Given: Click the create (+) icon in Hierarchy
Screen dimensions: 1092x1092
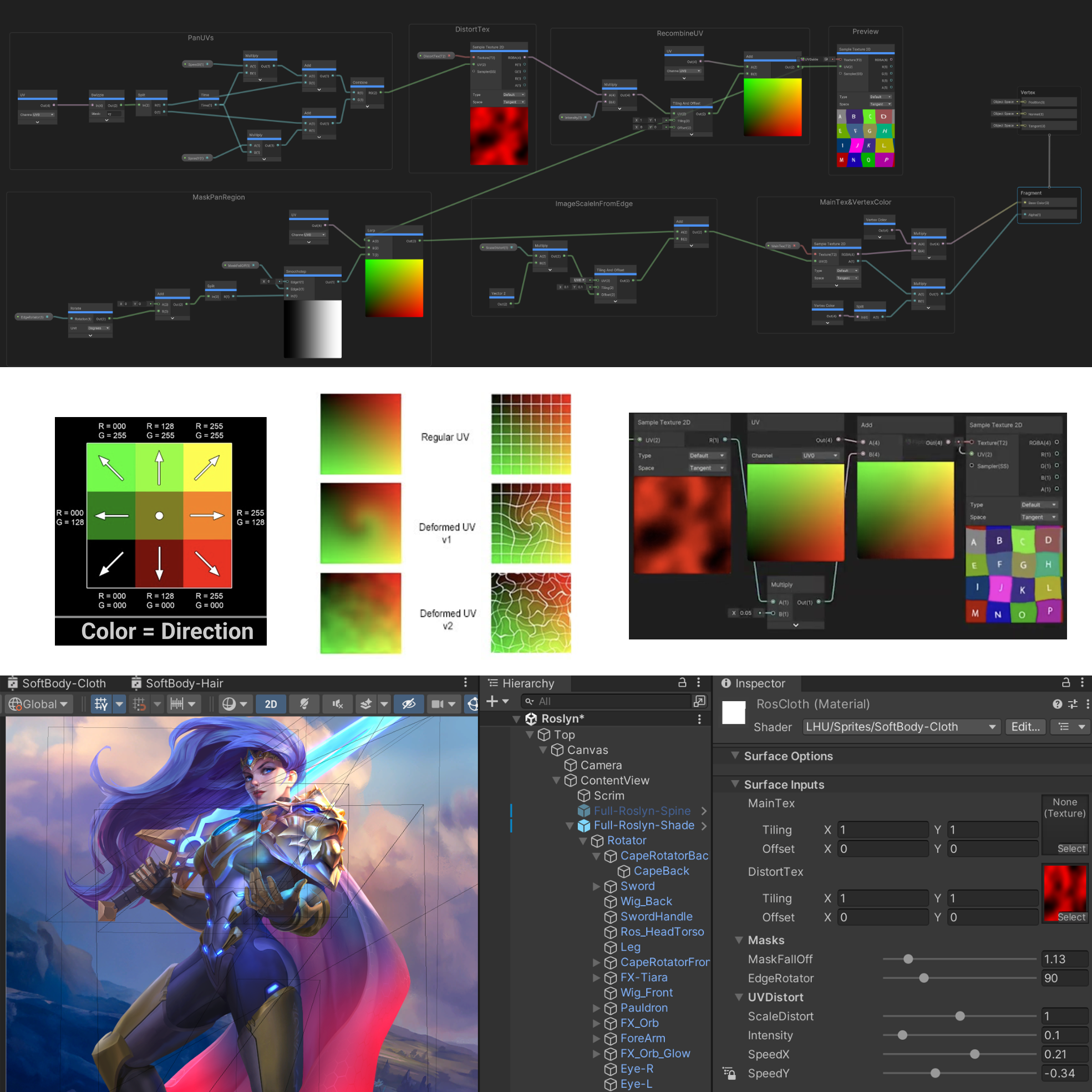Looking at the screenshot, I should tap(493, 701).
